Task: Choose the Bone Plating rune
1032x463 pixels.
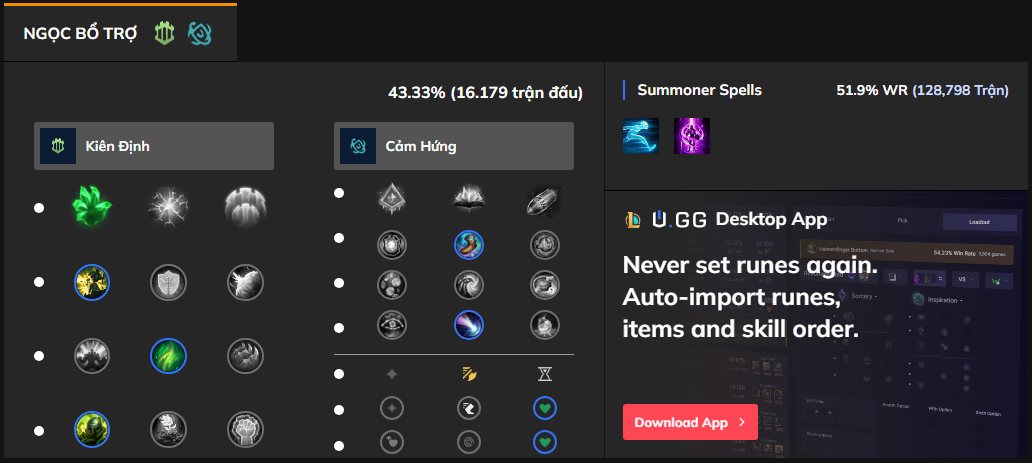Action: click(244, 355)
